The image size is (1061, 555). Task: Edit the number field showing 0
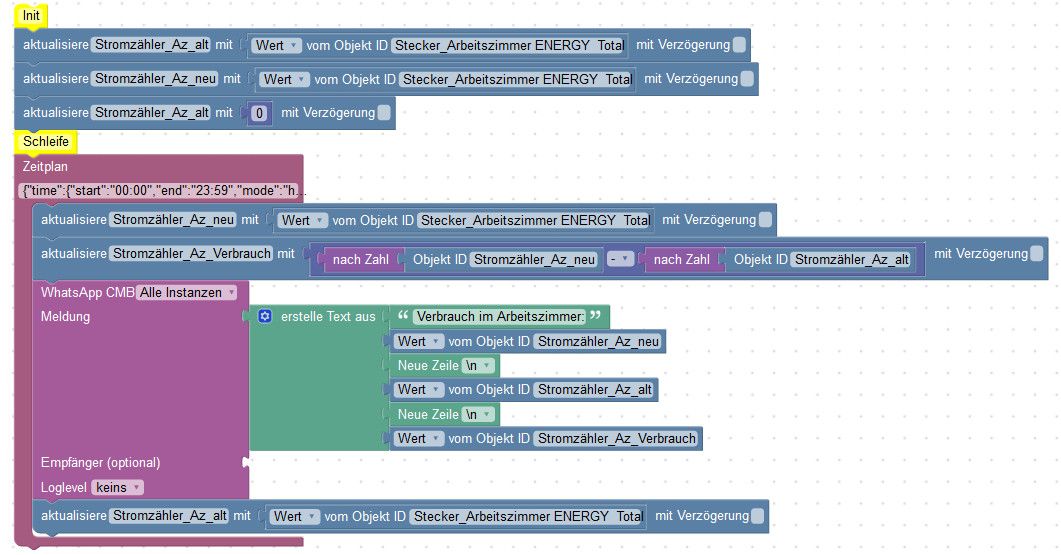(258, 113)
